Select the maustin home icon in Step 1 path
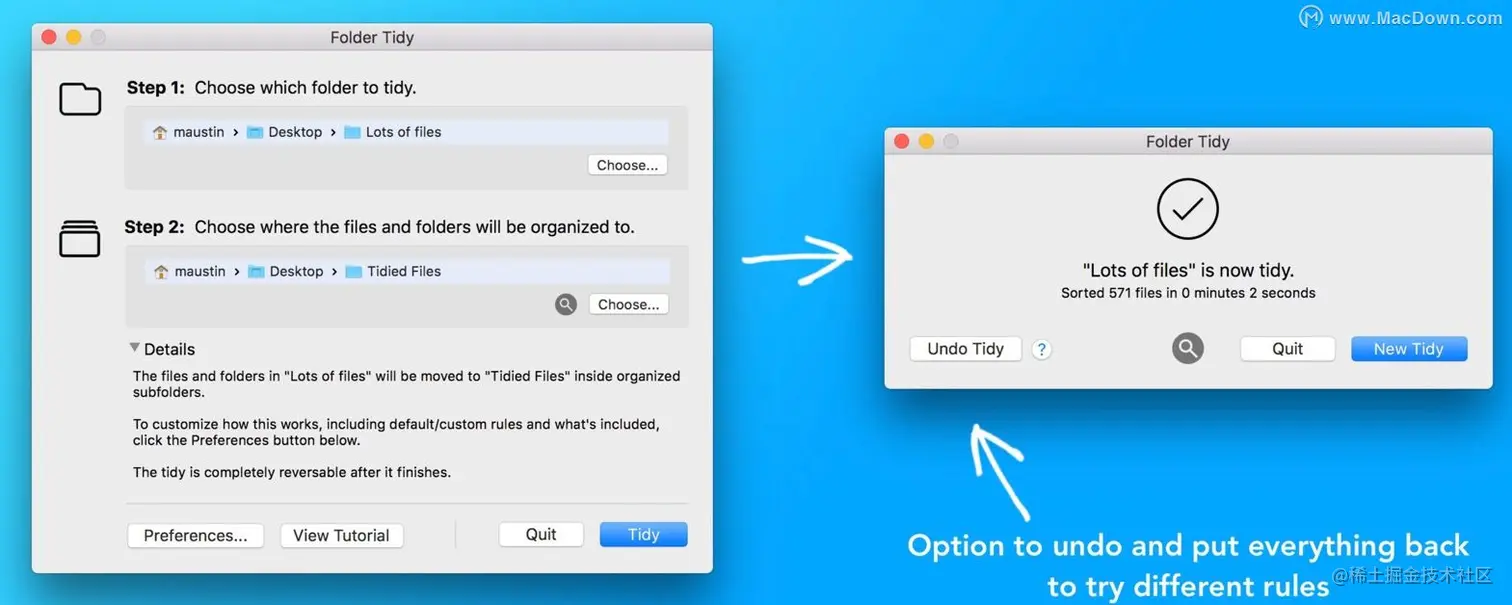Viewport: 1512px width, 605px height. pyautogui.click(x=160, y=132)
